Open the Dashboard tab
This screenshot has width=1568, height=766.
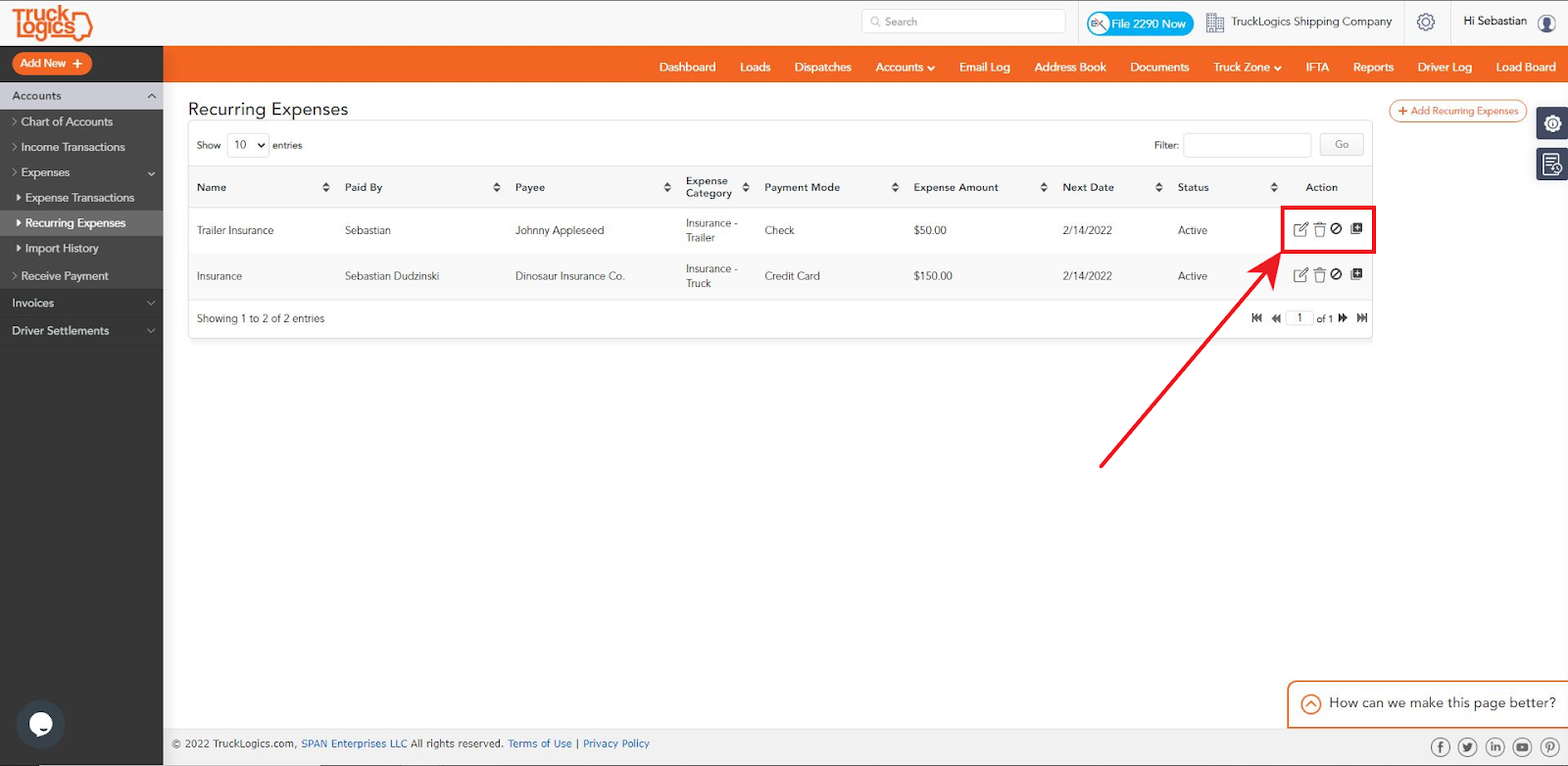(687, 68)
